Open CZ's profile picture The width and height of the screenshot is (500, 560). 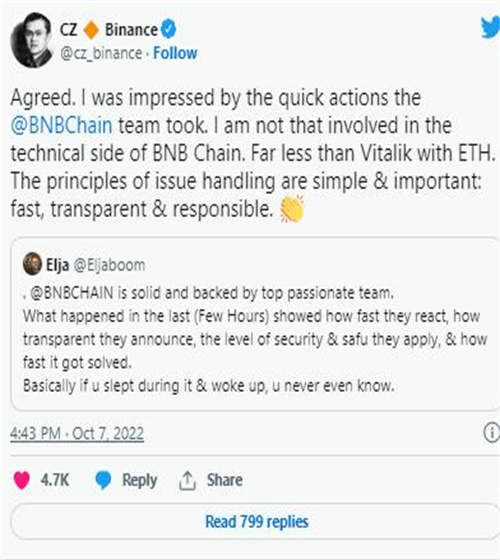tap(32, 40)
